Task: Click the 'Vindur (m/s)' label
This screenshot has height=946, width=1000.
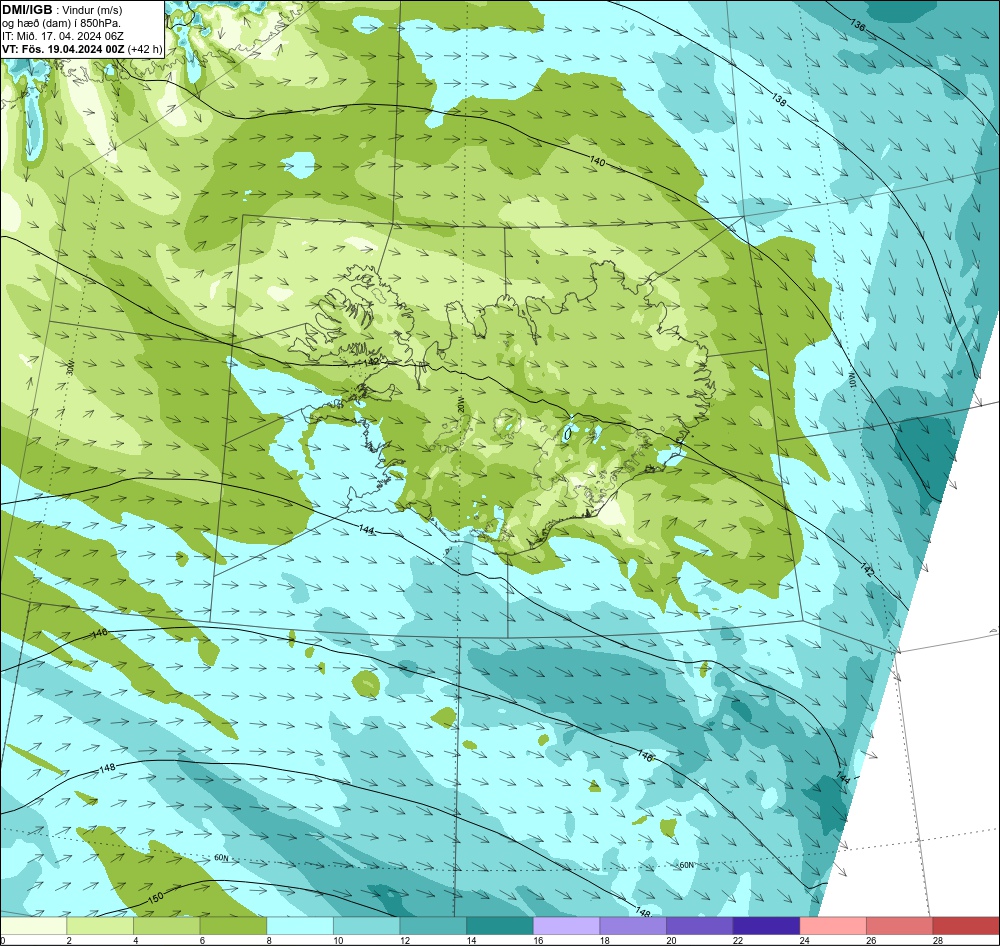Action: [x=92, y=10]
